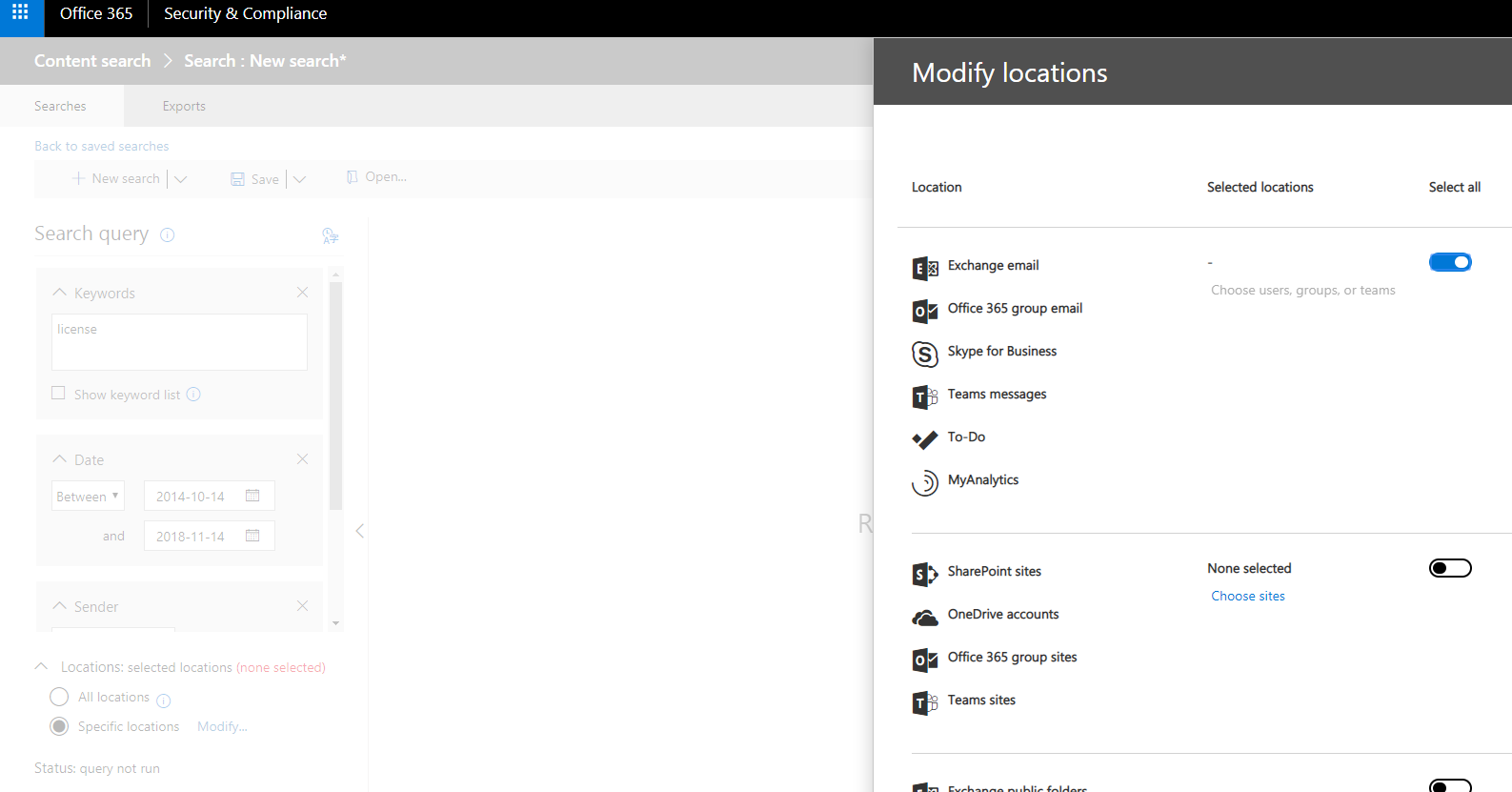Expand the New search dropdown arrow
The width and height of the screenshot is (1512, 792).
[x=181, y=179]
